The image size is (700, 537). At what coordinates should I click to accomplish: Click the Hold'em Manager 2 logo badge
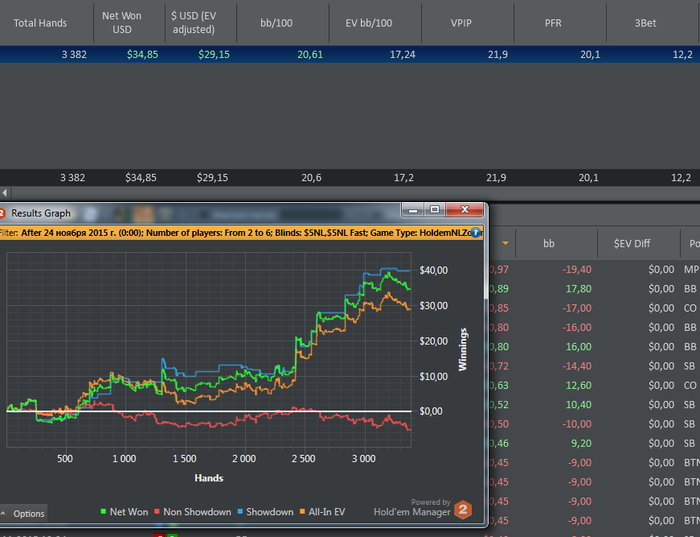click(463, 509)
